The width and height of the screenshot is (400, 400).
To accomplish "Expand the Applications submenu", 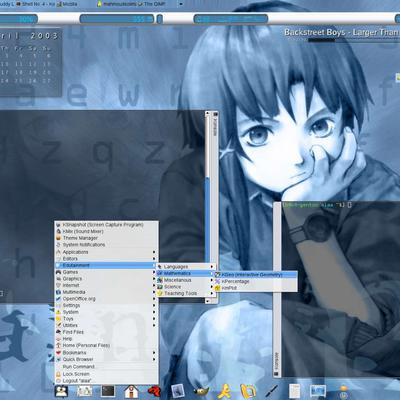I will tap(106, 252).
